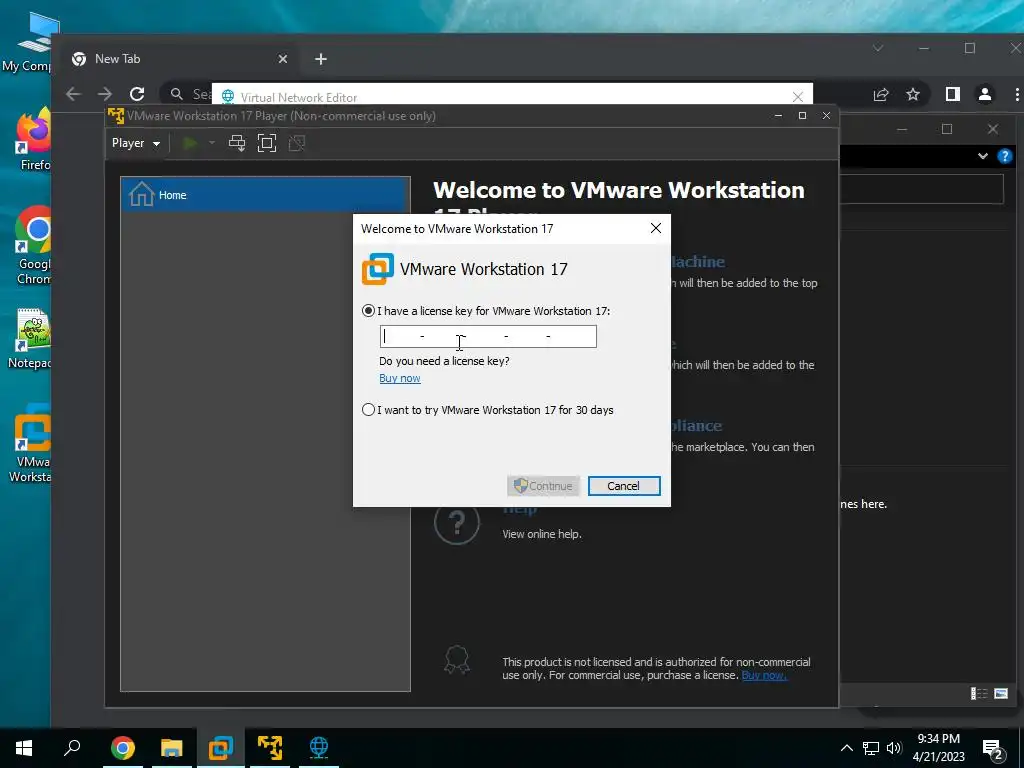Click the Help question mark circle icon
Image resolution: width=1024 pixels, height=768 pixels.
coord(456,522)
